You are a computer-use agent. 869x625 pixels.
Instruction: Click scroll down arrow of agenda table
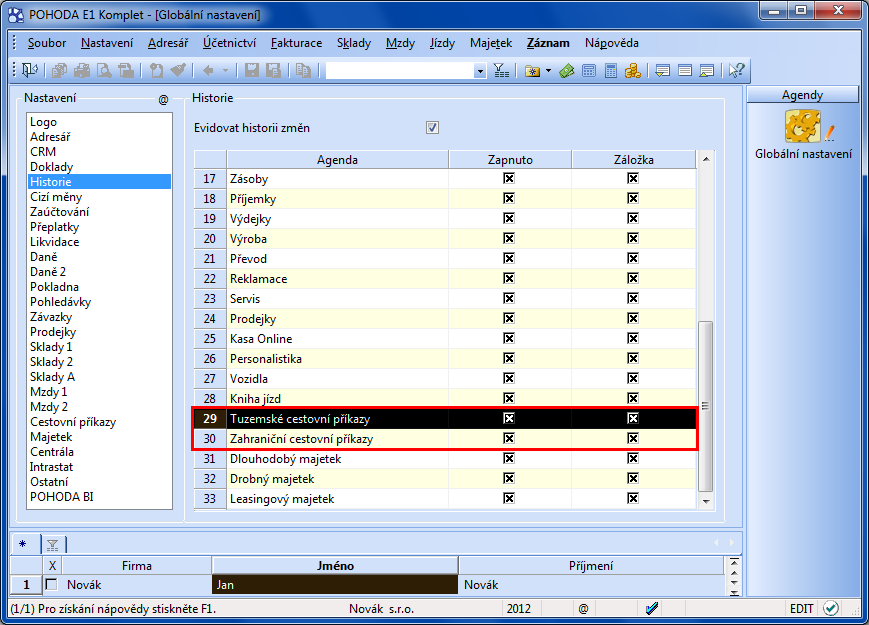point(706,501)
